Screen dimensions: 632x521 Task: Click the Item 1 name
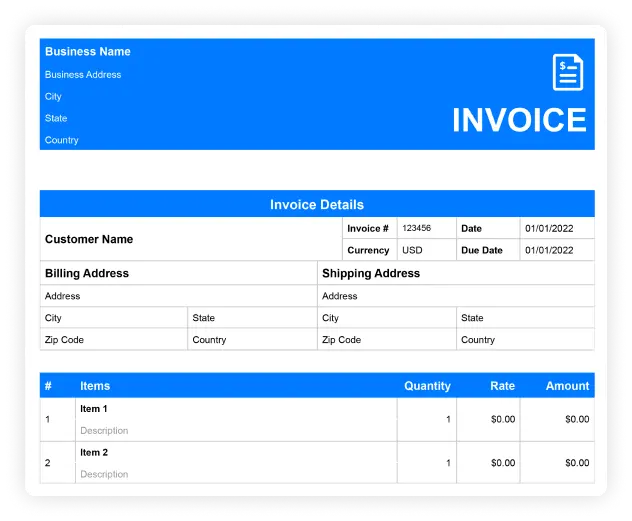[x=94, y=409]
